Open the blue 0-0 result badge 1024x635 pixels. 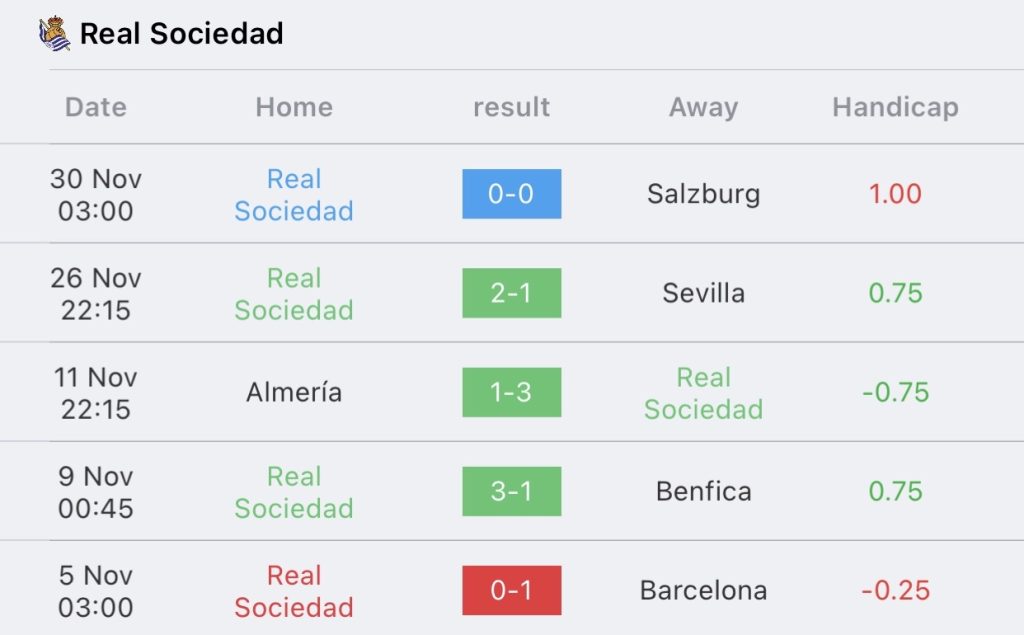pyautogui.click(x=511, y=194)
